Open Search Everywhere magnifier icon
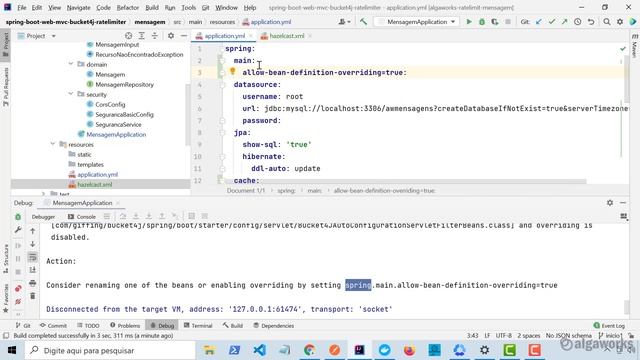The image size is (640, 360). [607, 22]
